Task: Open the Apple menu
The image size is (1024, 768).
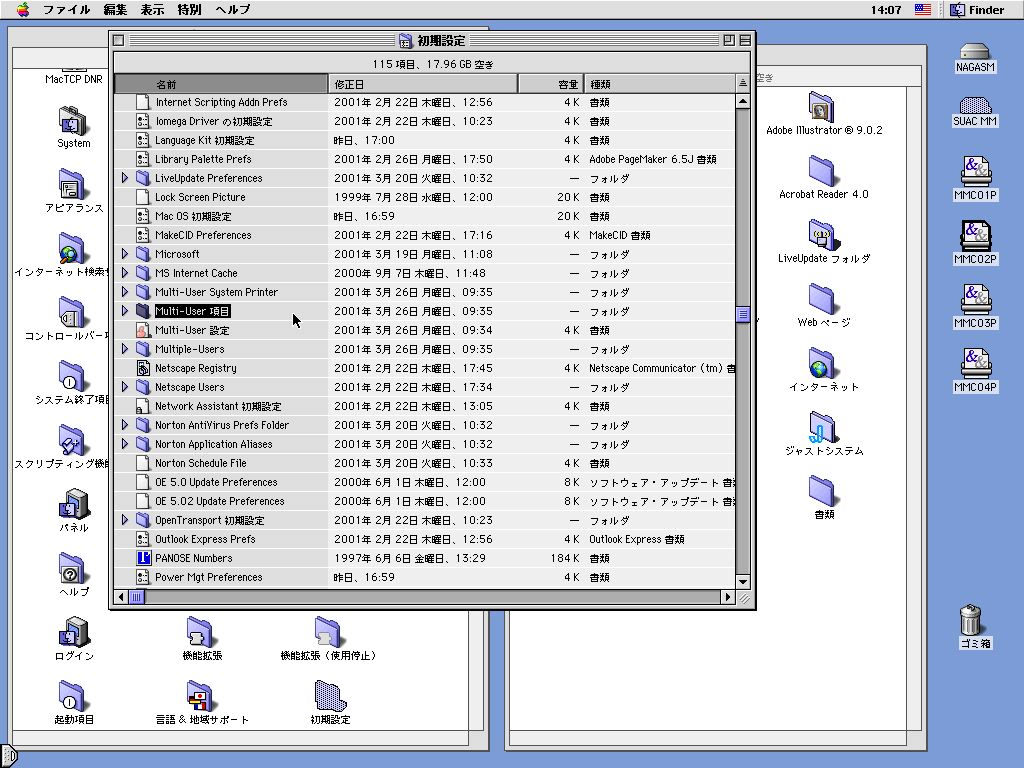Action: point(22,9)
